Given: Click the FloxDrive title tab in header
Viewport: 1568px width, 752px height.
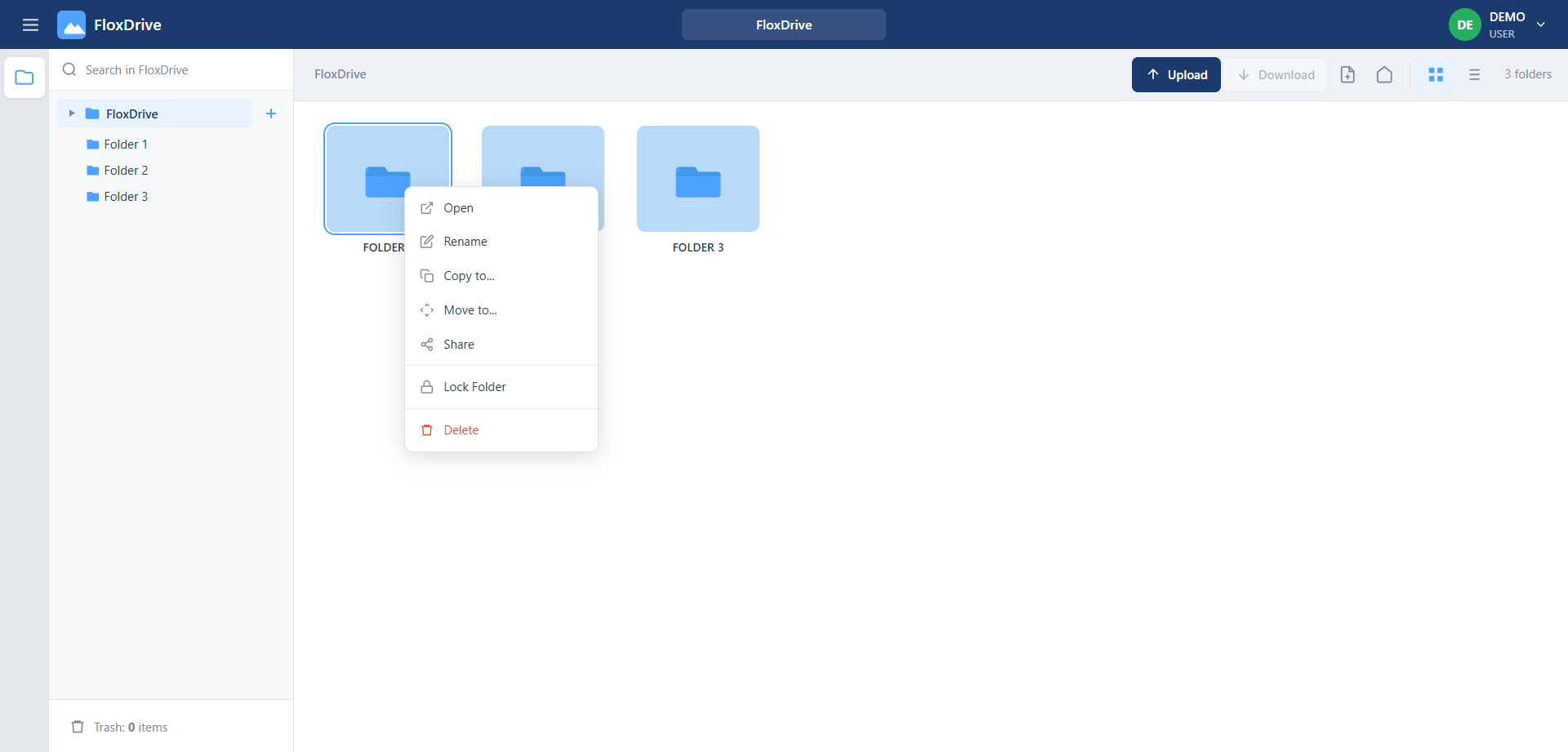Looking at the screenshot, I should (x=784, y=24).
